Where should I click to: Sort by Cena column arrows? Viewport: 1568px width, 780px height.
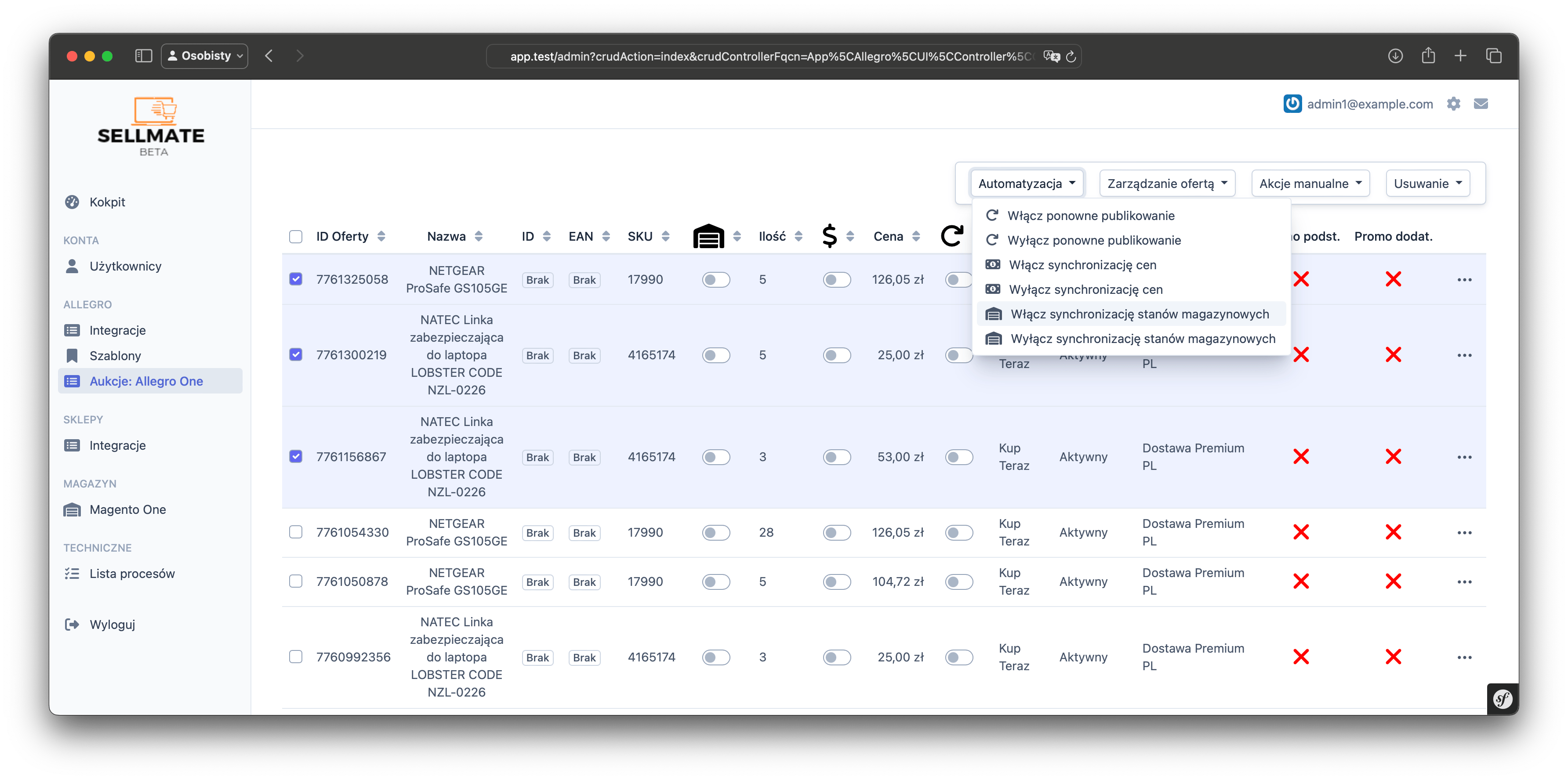[916, 236]
